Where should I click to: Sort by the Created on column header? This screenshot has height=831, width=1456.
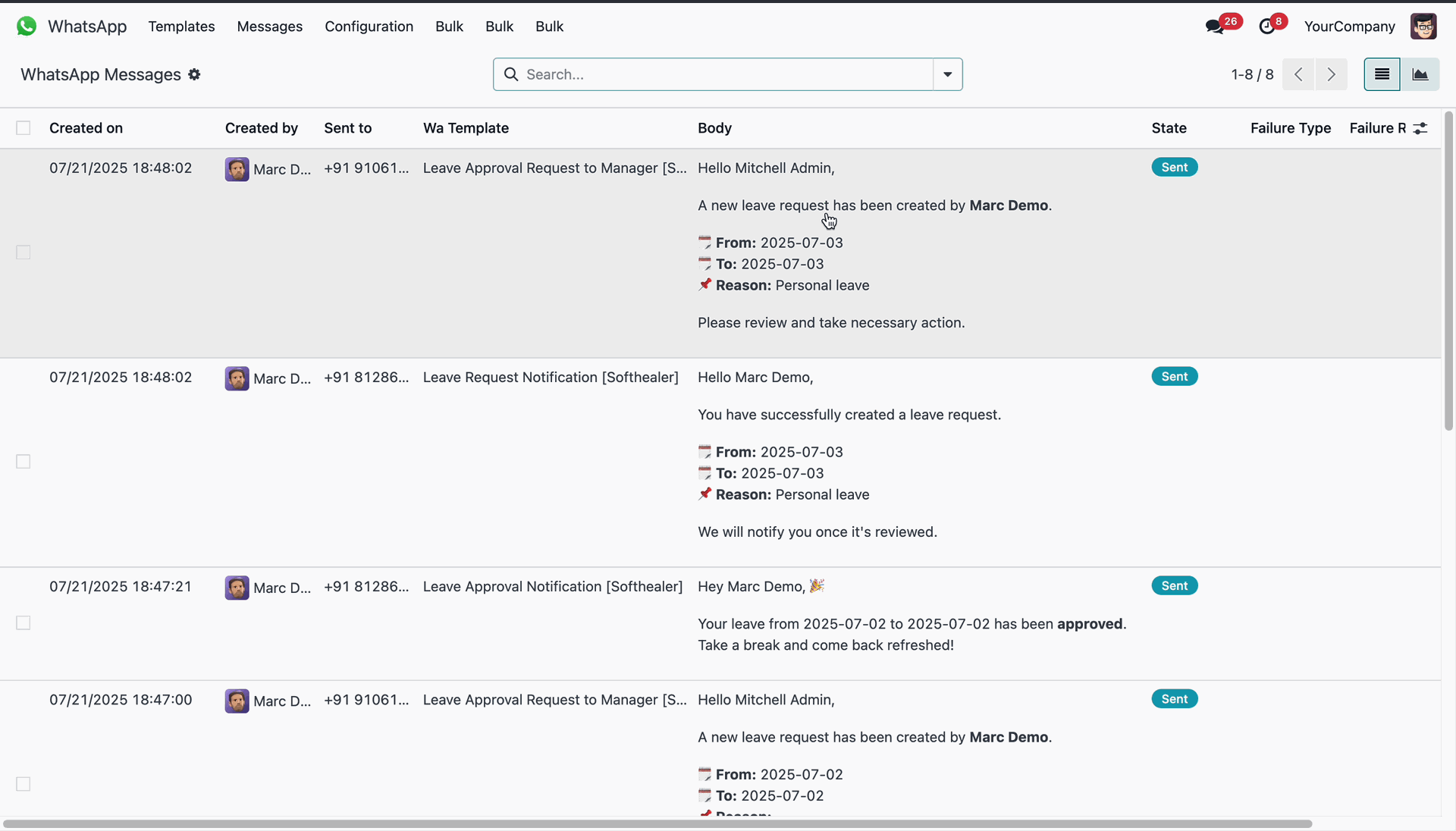[86, 128]
